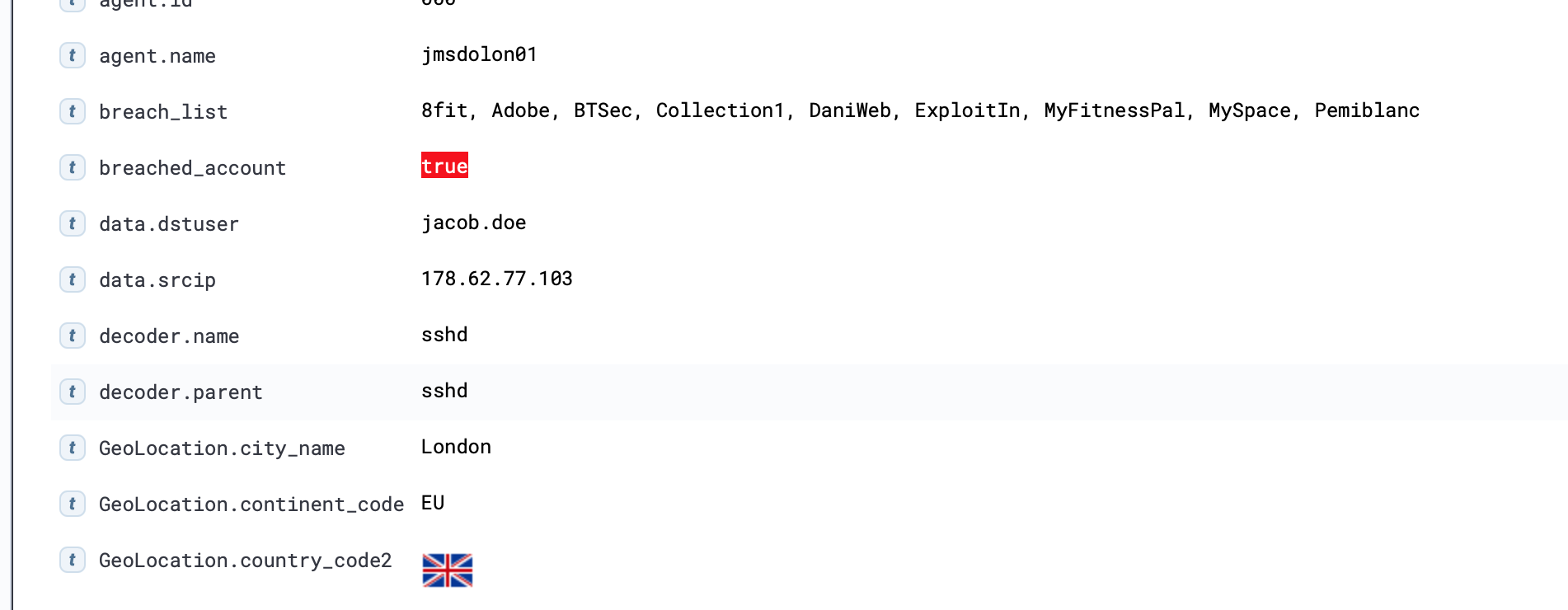Viewport: 1568px width, 610px height.
Task: Click the string type icon for breach_list
Action: point(73,111)
